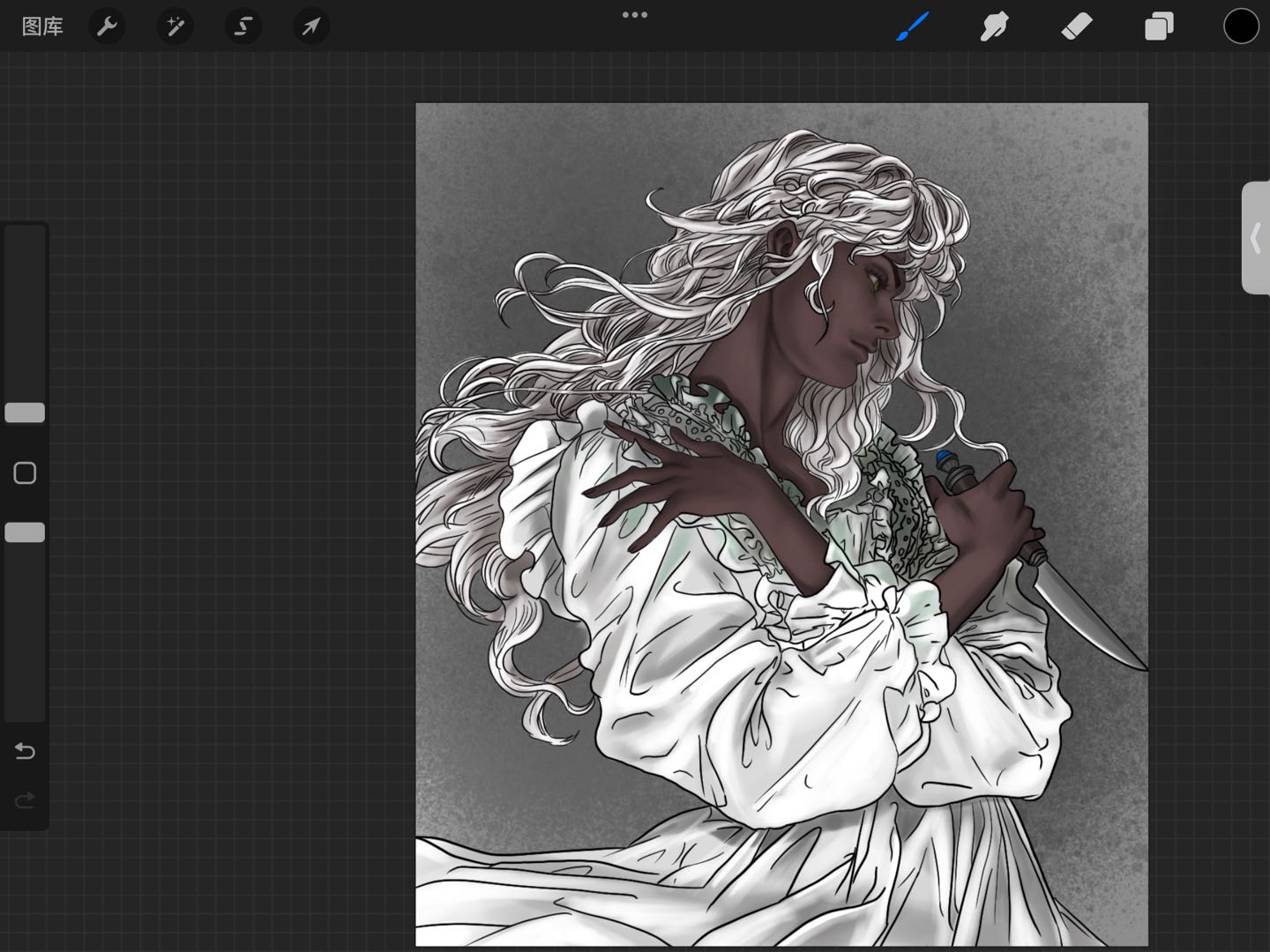
Task: Open the Adjustments magic wand menu
Action: point(175,26)
